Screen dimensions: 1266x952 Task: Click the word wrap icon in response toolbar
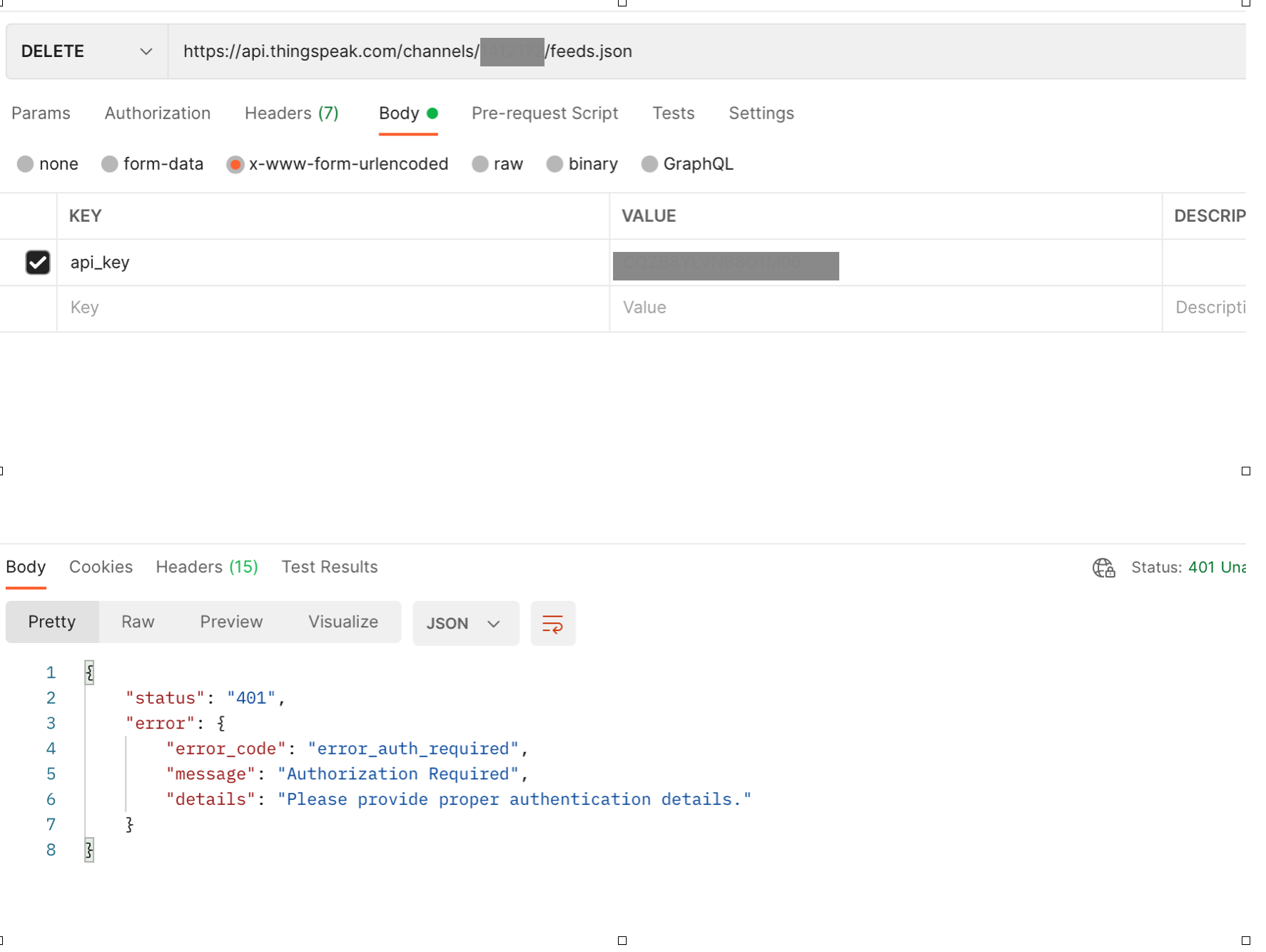(x=552, y=624)
